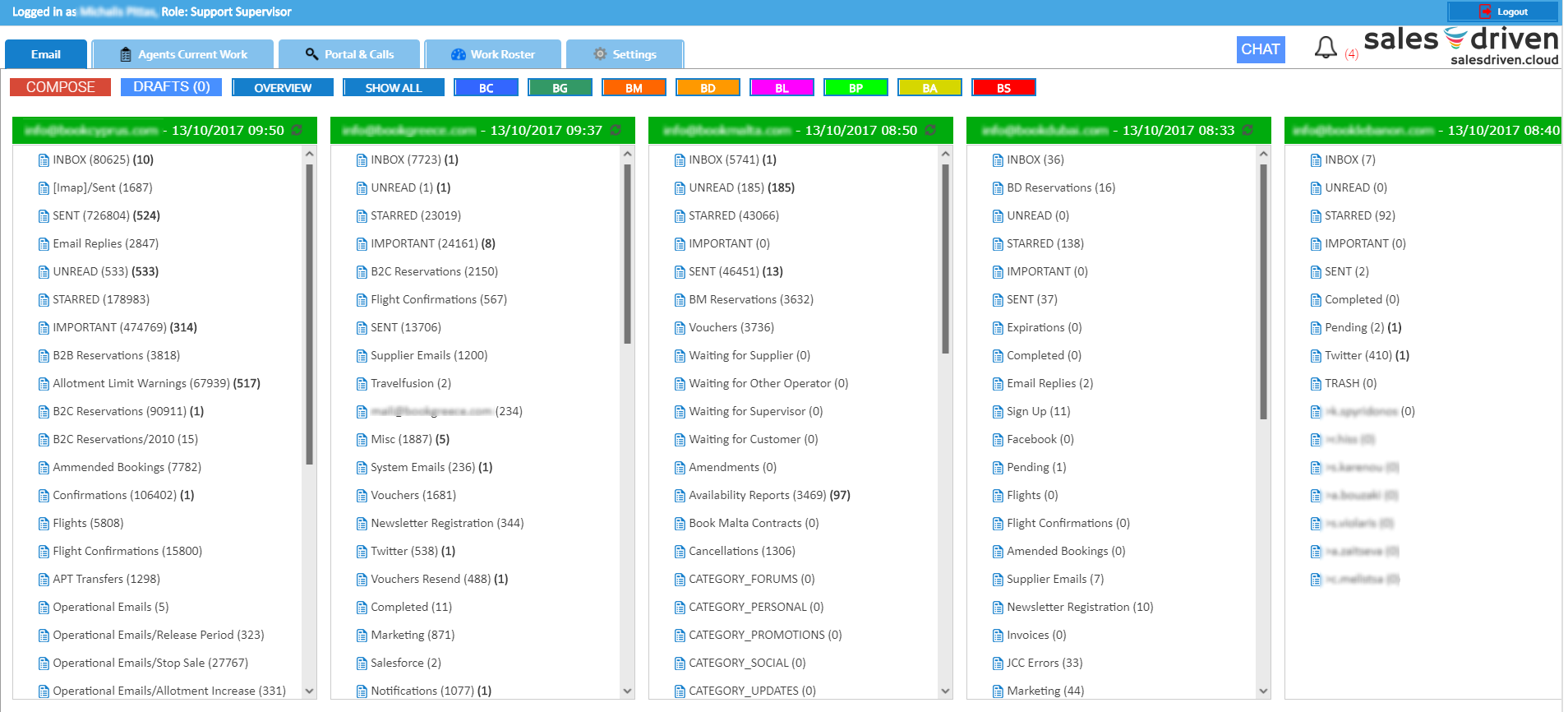Select the bright green BP filter

[855, 87]
